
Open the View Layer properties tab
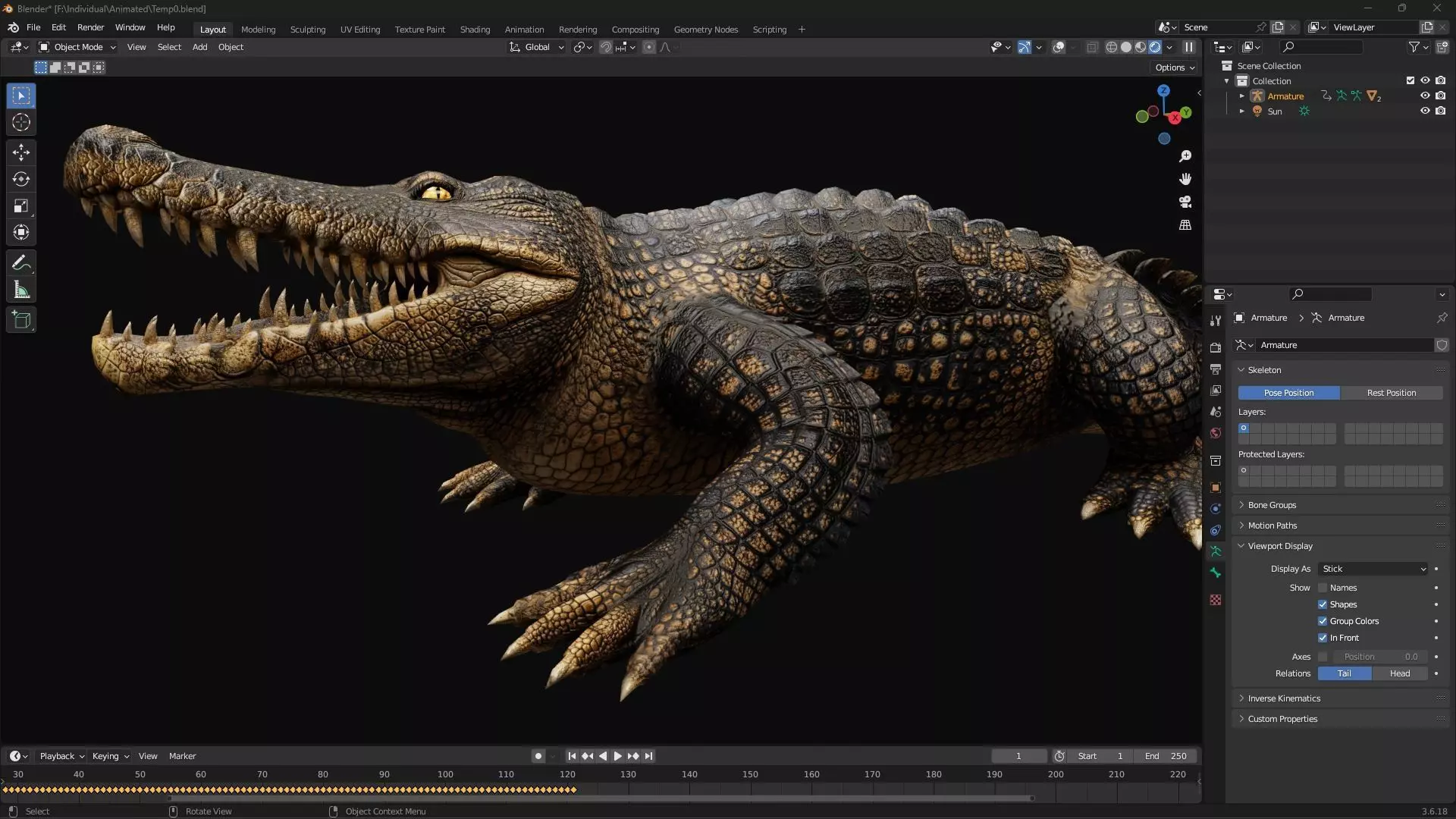coord(1216,390)
